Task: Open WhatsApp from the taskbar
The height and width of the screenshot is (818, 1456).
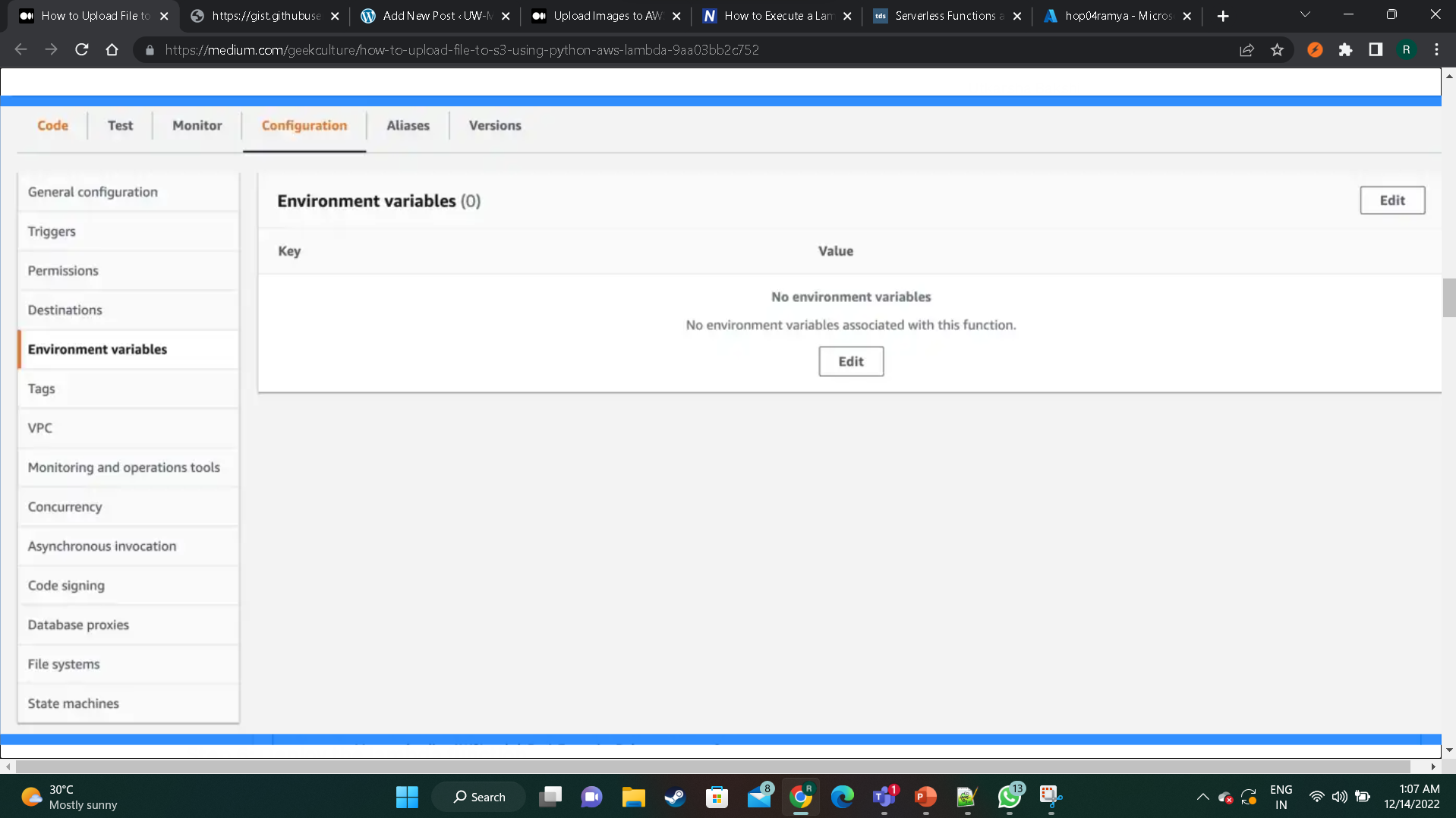Action: (x=1010, y=797)
